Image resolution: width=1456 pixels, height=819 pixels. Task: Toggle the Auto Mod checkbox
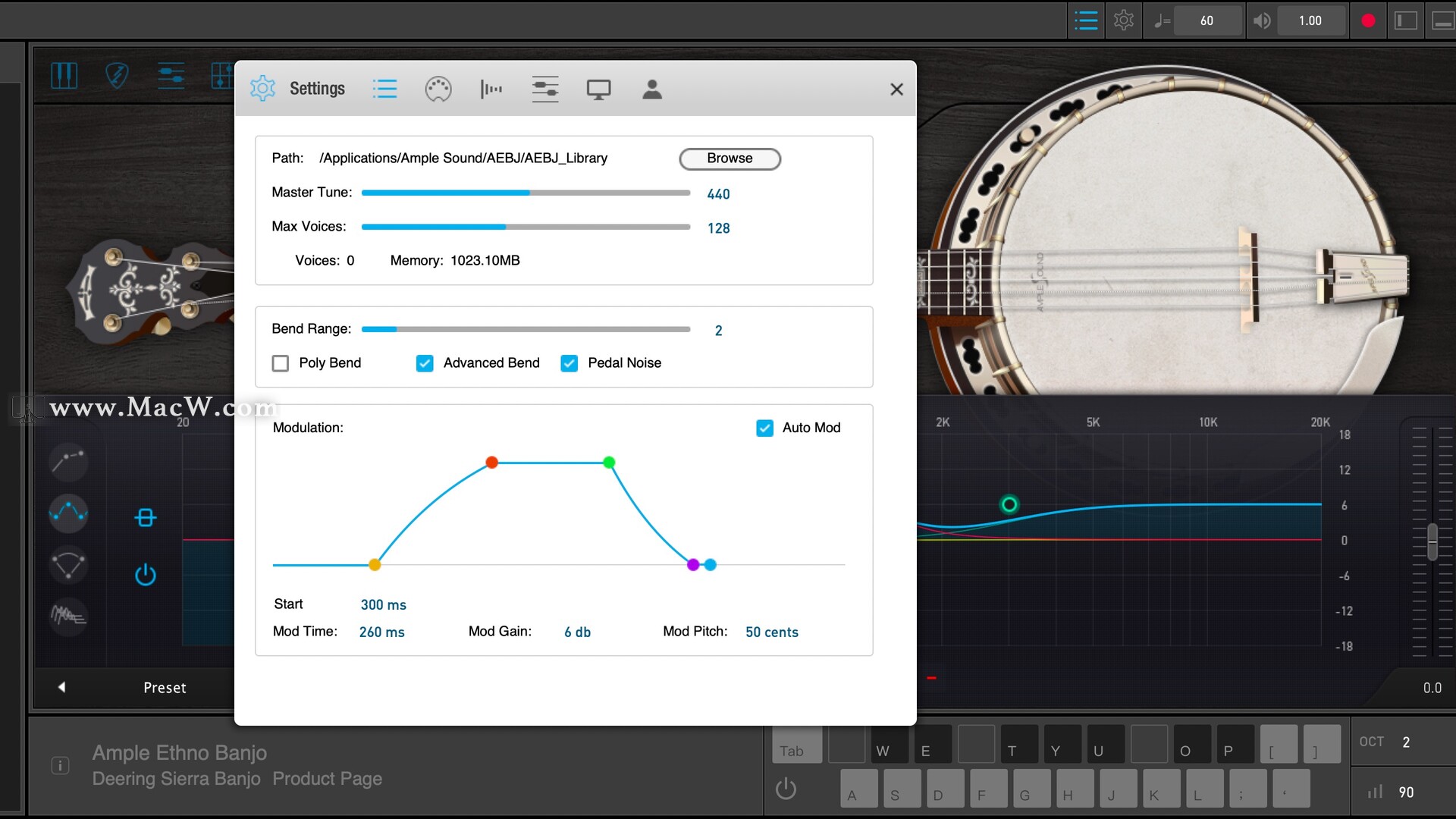764,428
